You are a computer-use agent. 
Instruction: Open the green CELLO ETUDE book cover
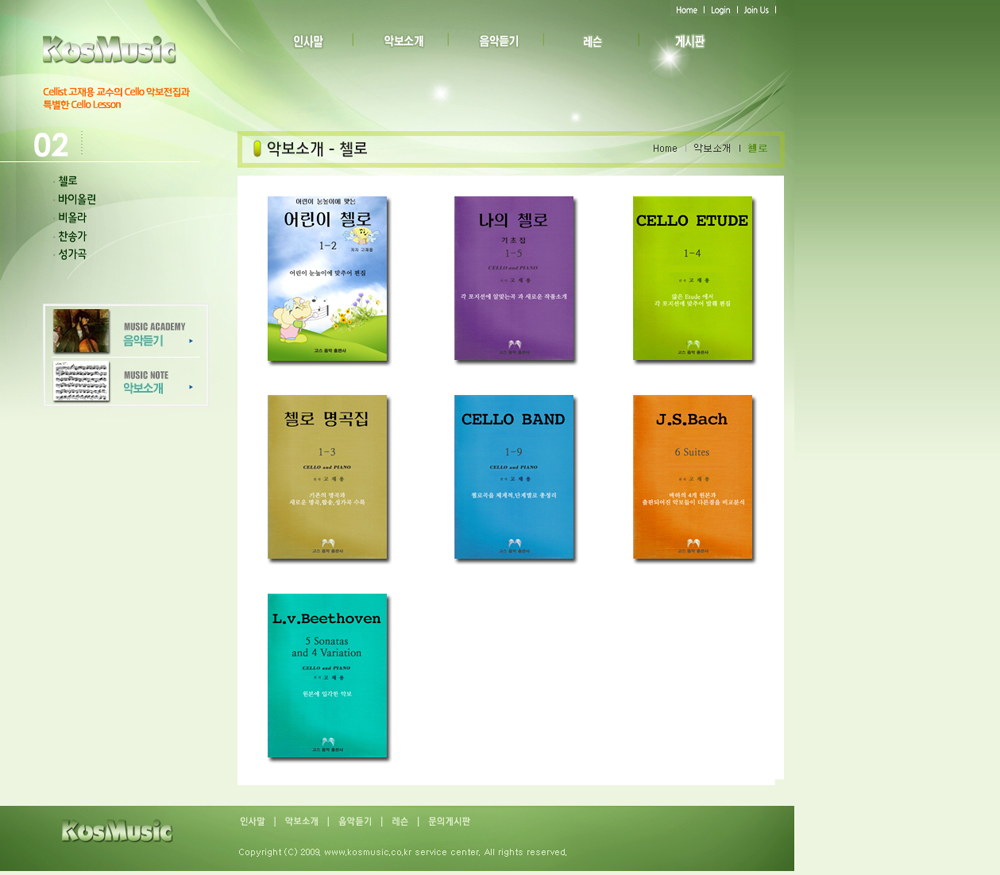coord(692,279)
